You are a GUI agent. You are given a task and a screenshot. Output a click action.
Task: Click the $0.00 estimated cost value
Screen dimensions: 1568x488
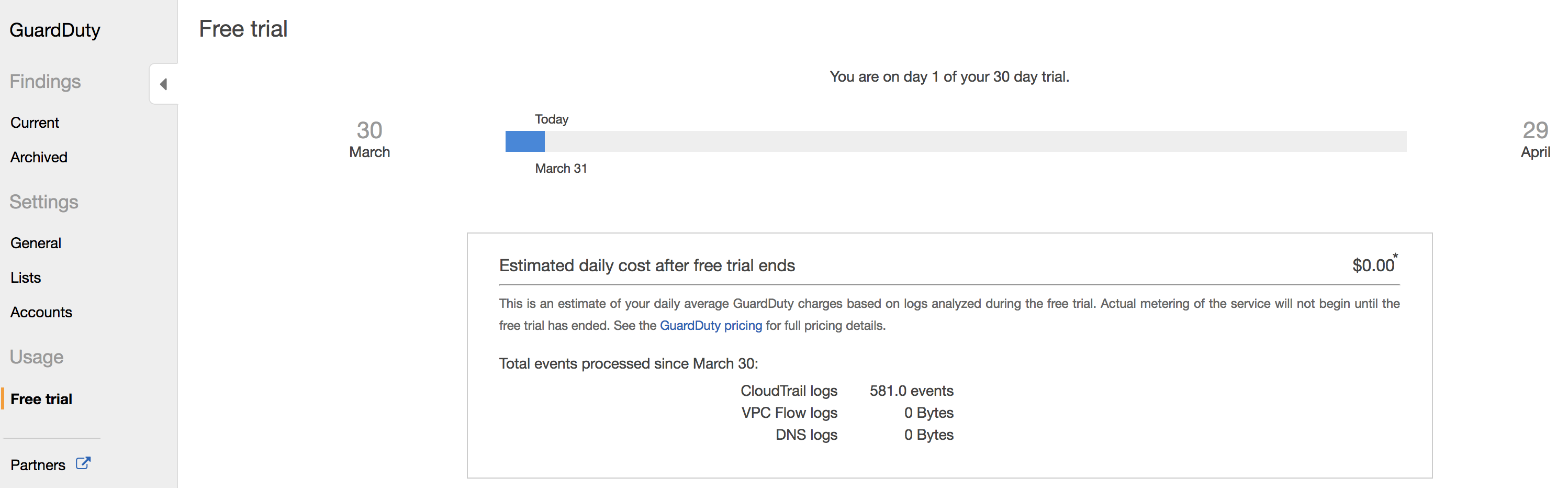pos(1373,265)
